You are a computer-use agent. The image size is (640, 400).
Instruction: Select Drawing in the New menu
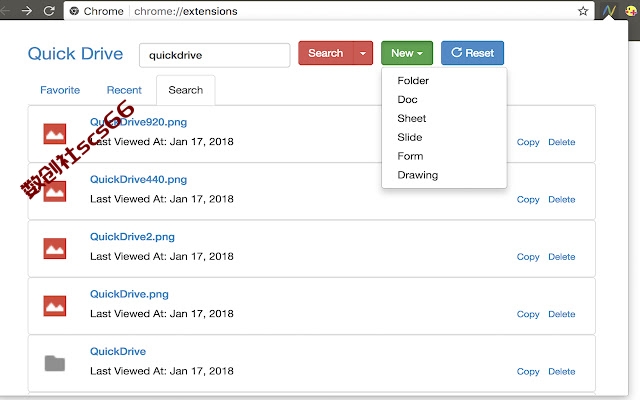(418, 175)
